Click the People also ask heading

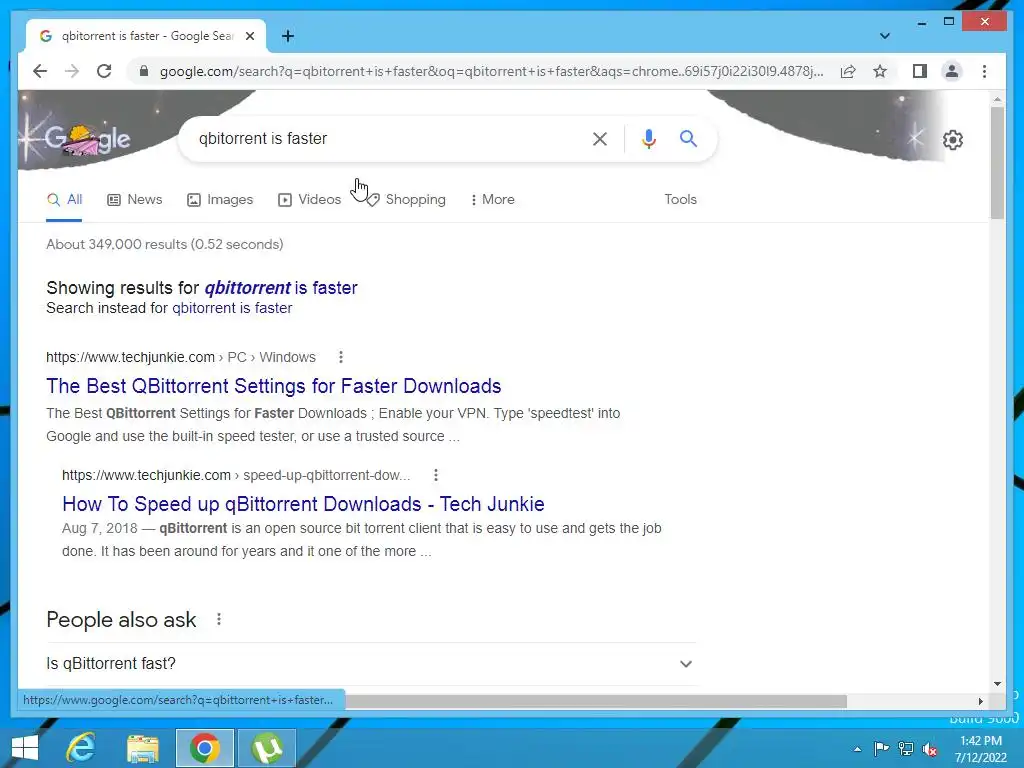point(121,619)
